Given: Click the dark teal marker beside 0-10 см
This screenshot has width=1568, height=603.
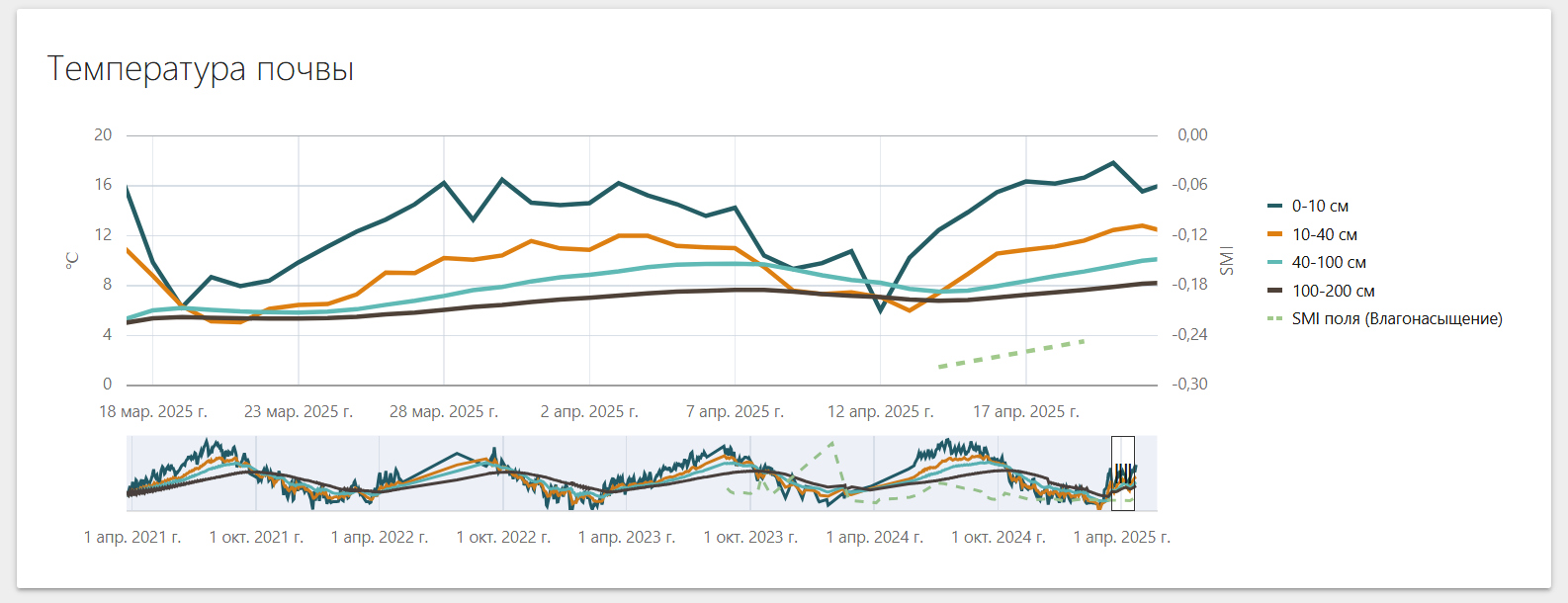Looking at the screenshot, I should [1274, 207].
